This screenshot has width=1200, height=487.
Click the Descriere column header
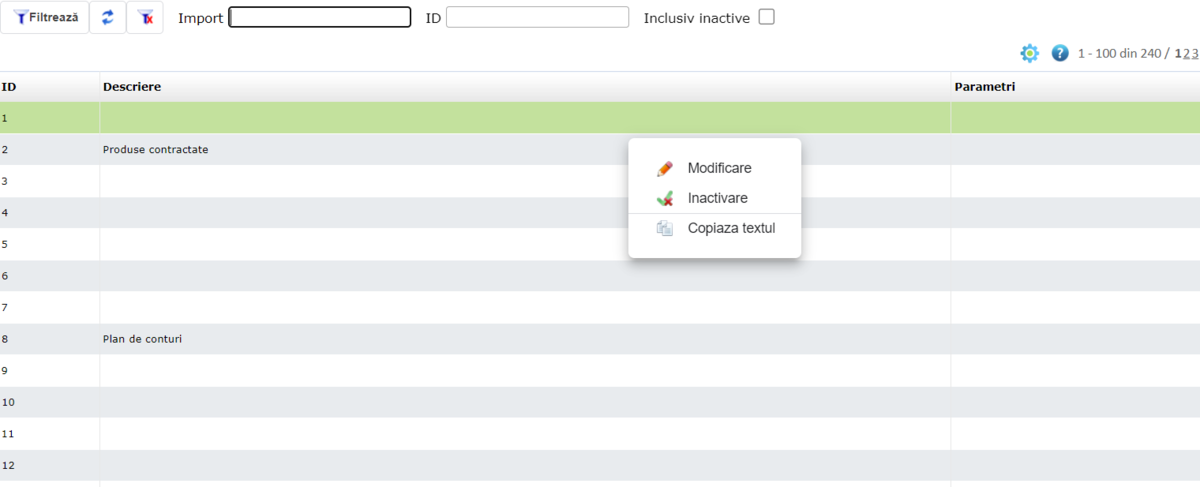pyautogui.click(x=132, y=87)
